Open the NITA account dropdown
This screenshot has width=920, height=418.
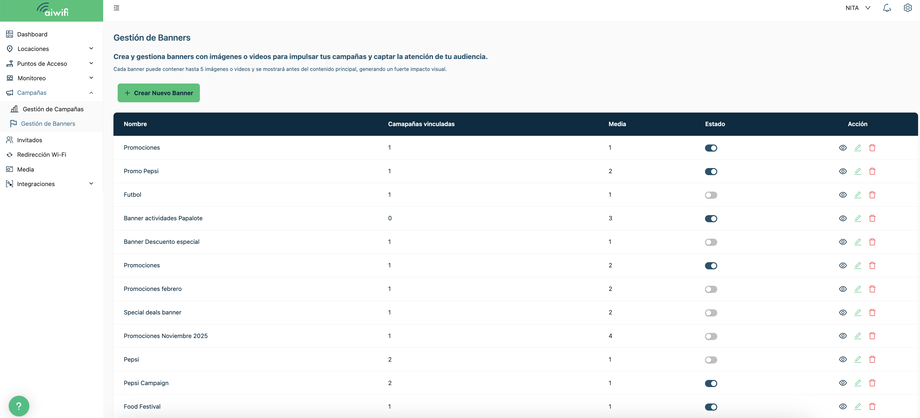[858, 8]
